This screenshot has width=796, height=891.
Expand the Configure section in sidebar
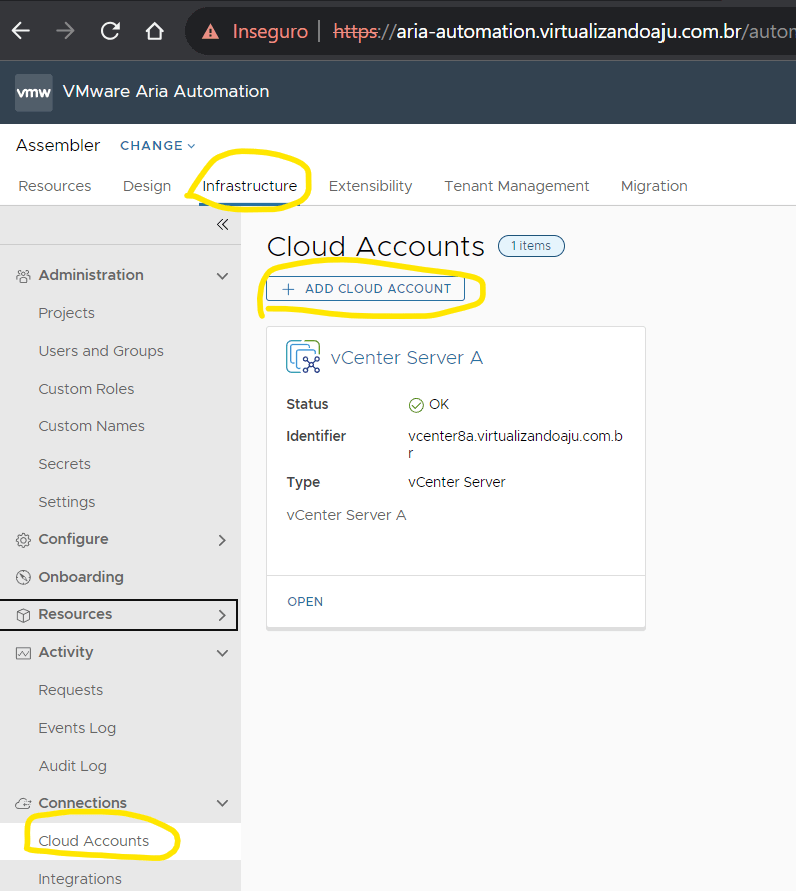[222, 540]
